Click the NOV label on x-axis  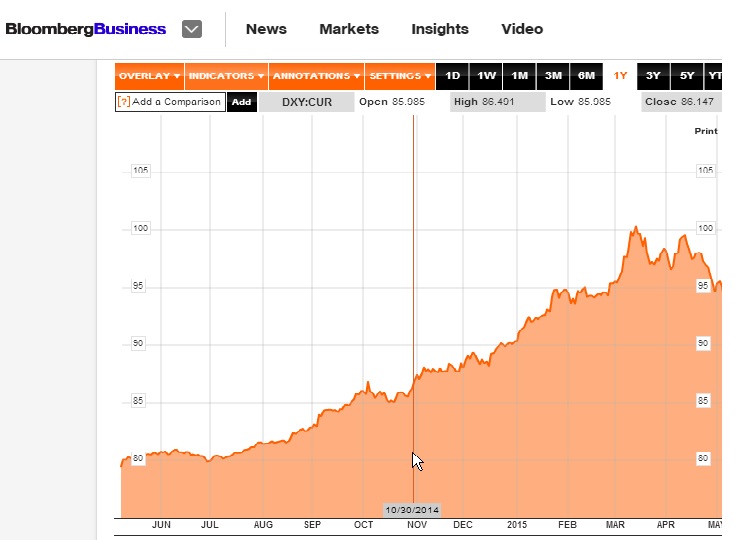417,524
